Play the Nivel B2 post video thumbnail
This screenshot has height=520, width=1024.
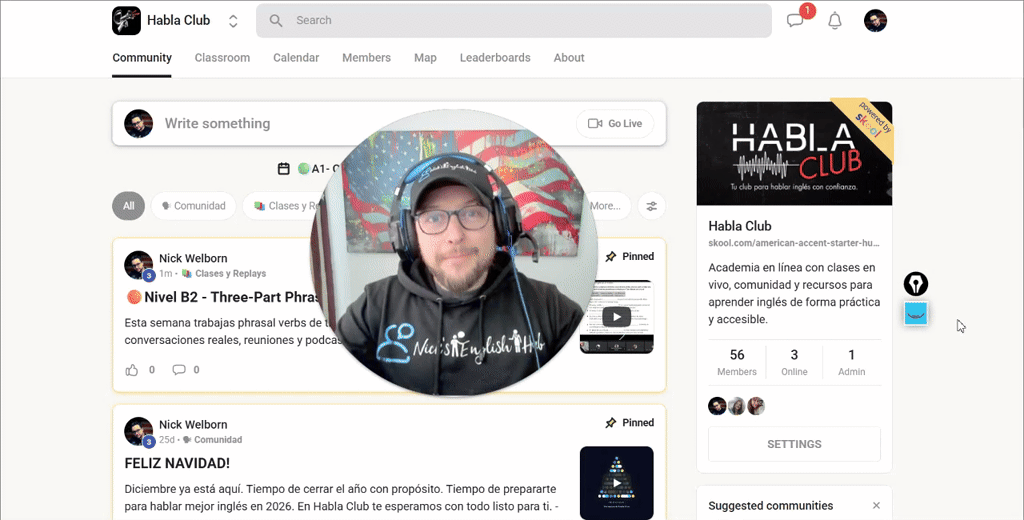(616, 317)
